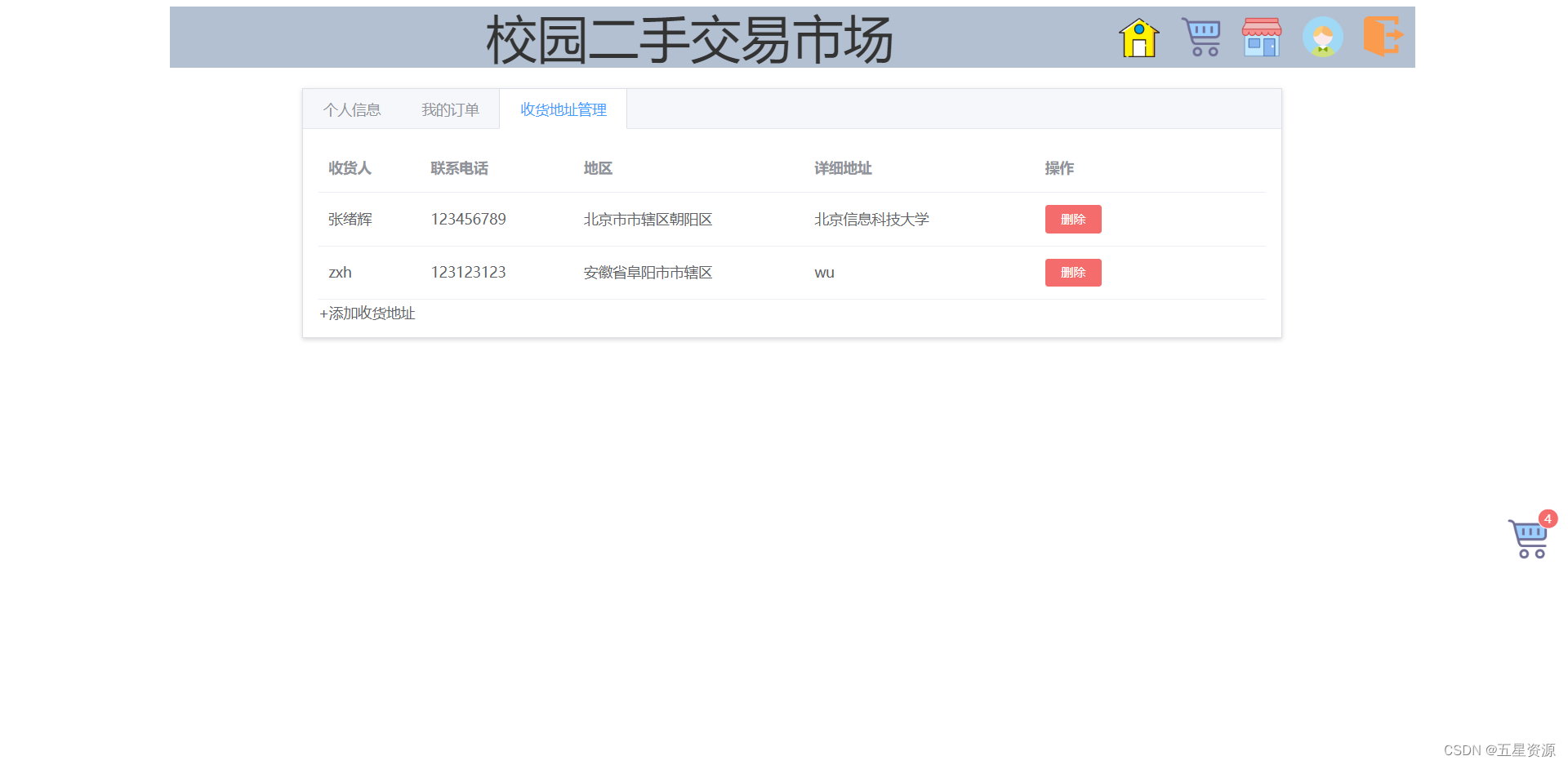This screenshot has width=1568, height=765.
Task: Click the 联系电话 column header
Action: point(459,168)
